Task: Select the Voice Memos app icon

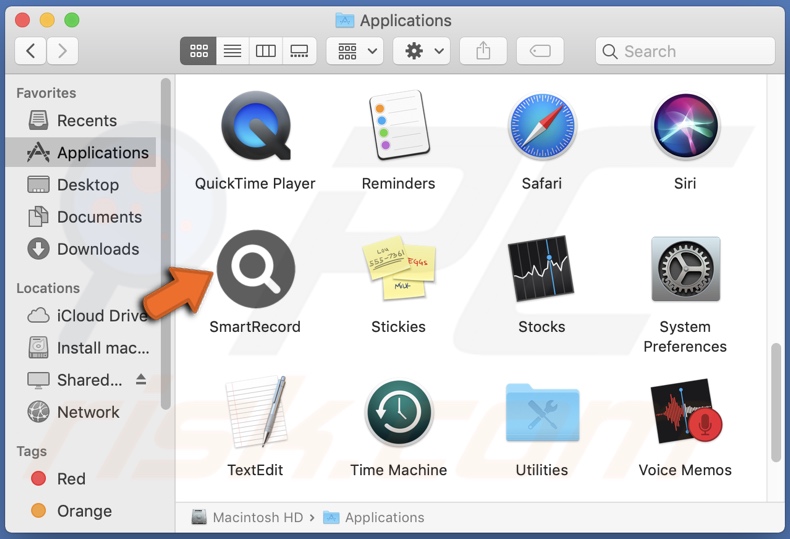Action: coord(685,412)
